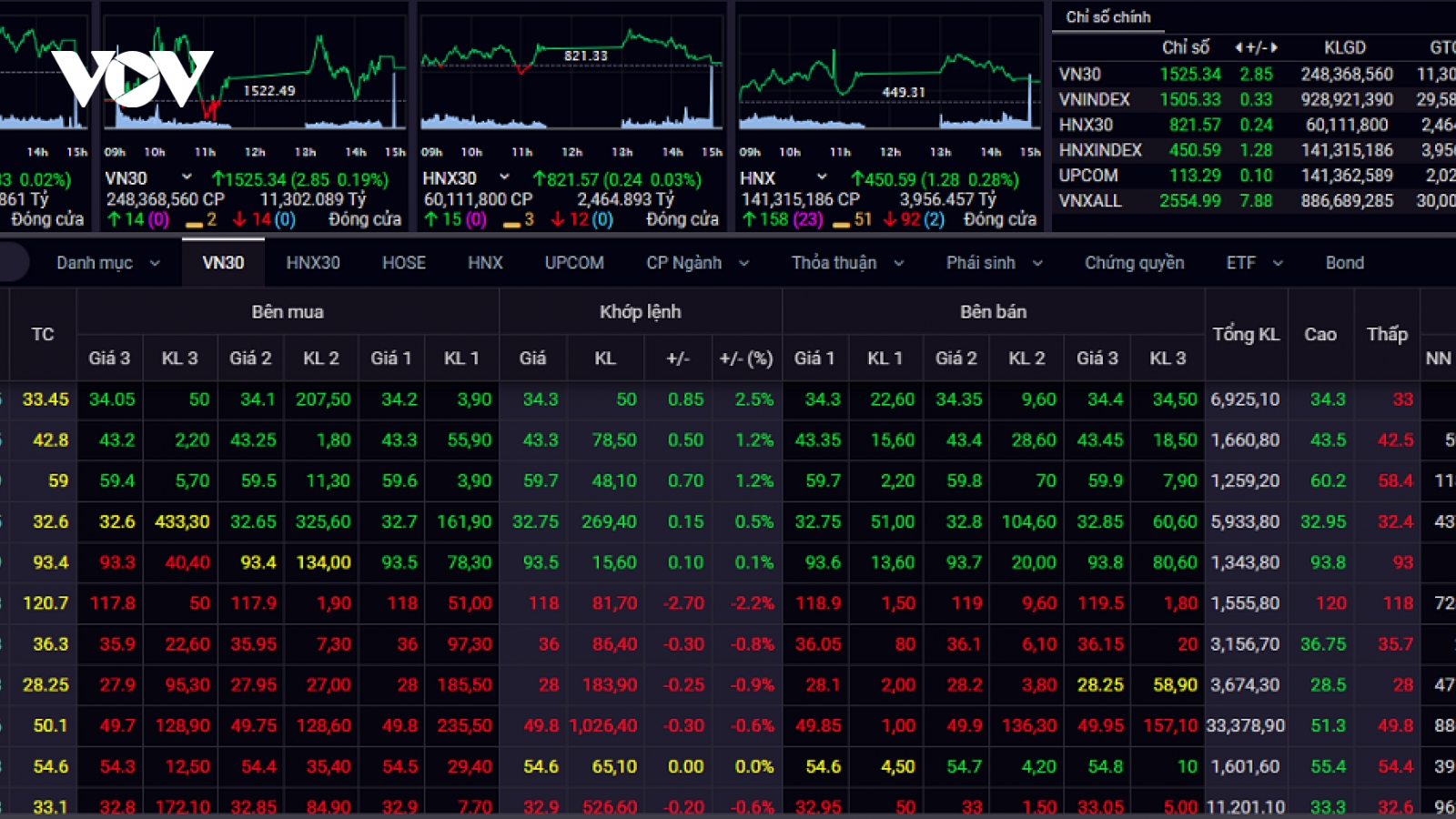Viewport: 1456px width, 819px height.
Task: Click the Cao column header
Action: click(x=1320, y=334)
